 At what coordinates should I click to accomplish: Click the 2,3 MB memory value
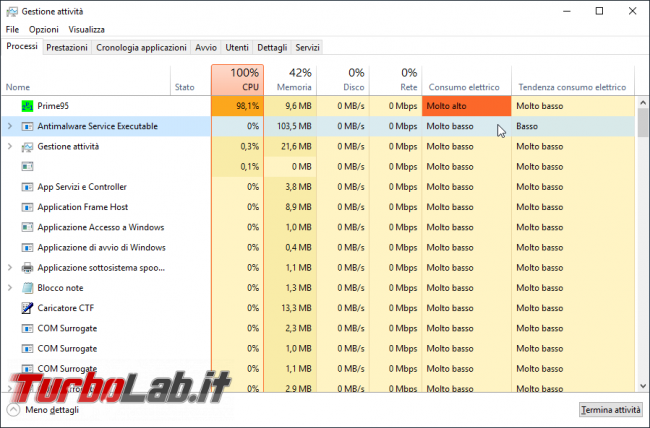298,328
